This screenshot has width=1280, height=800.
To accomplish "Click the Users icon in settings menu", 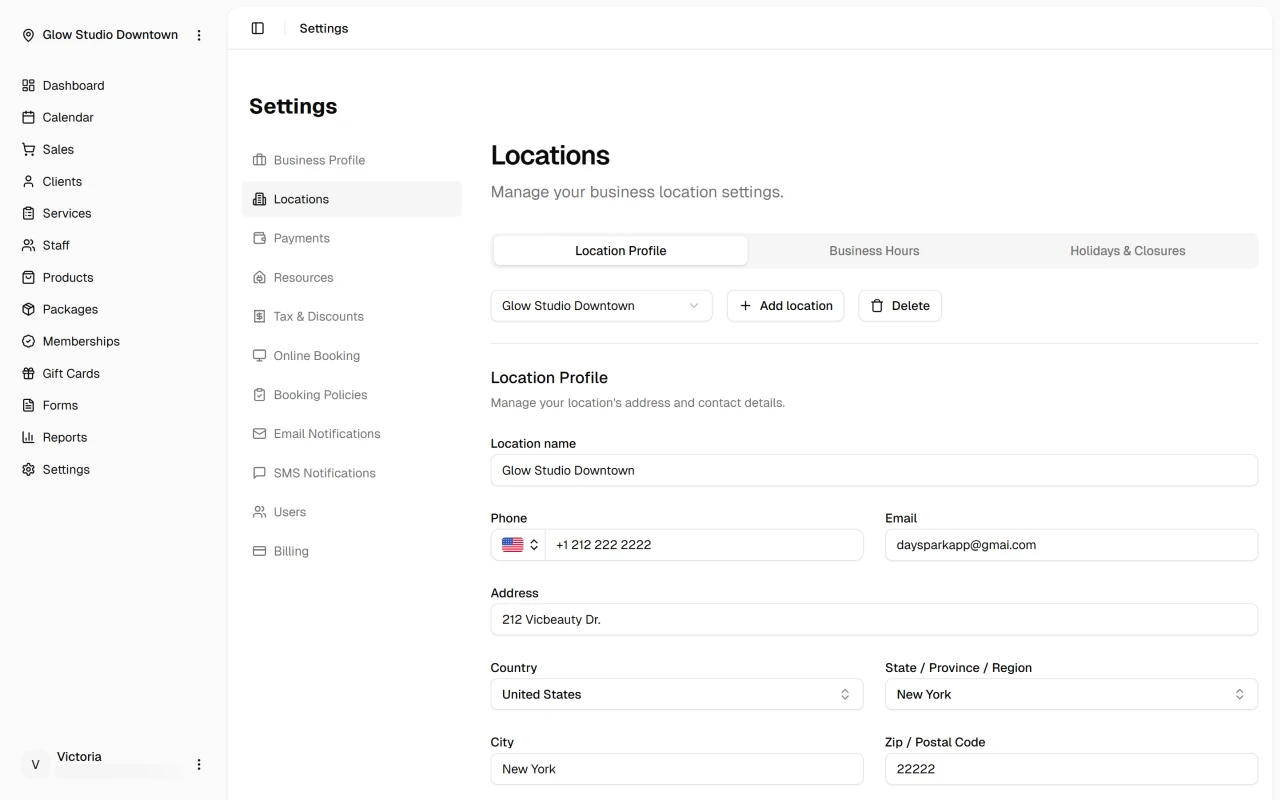I will 259,512.
